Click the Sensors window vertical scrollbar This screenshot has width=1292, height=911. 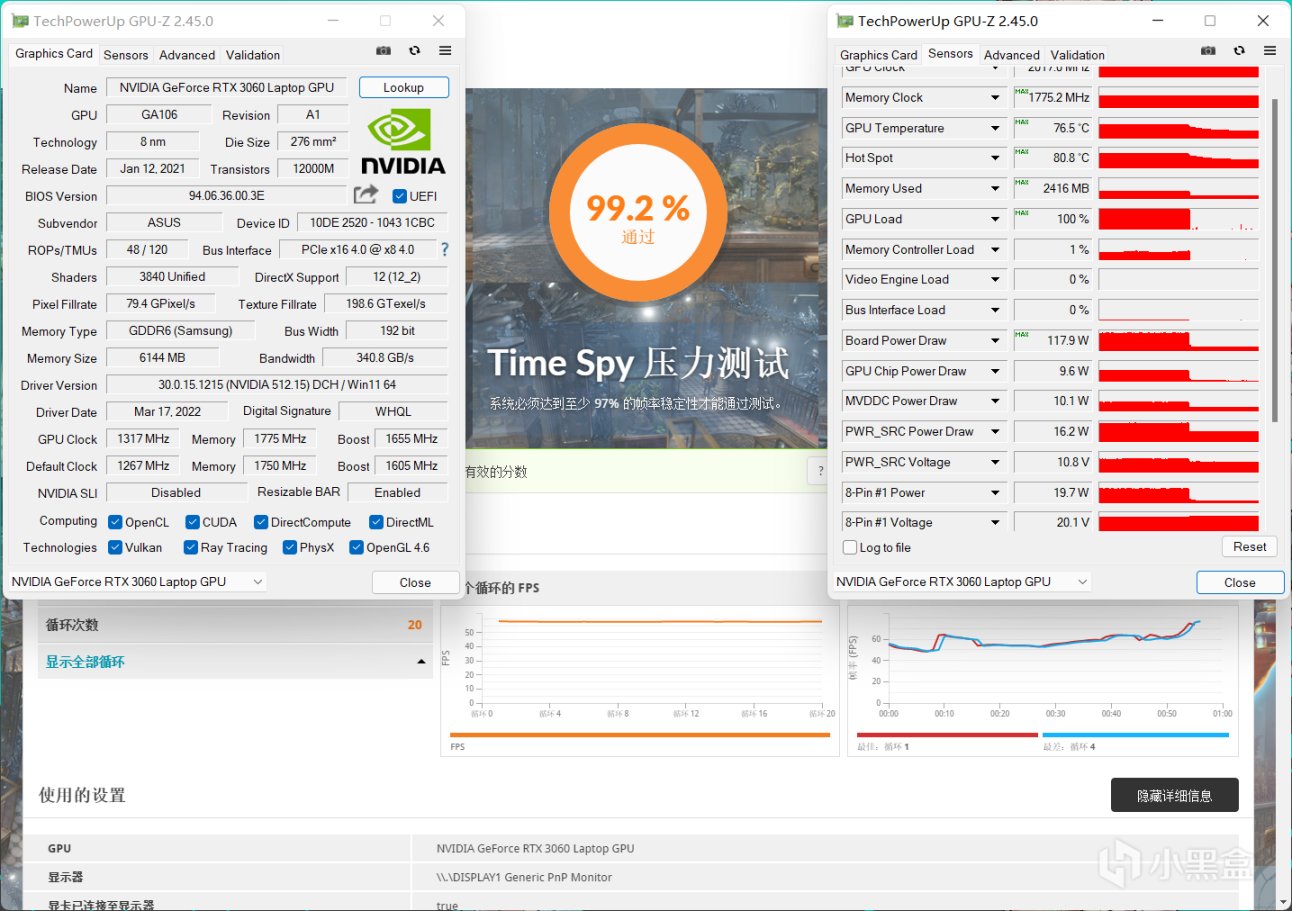pyautogui.click(x=1274, y=260)
